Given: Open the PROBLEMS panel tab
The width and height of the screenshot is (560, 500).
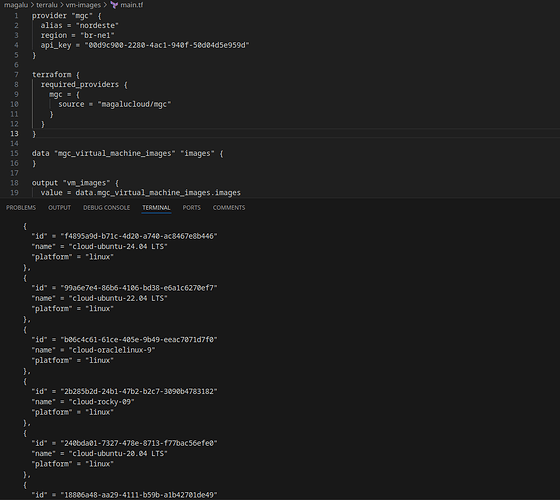Looking at the screenshot, I should [21, 208].
